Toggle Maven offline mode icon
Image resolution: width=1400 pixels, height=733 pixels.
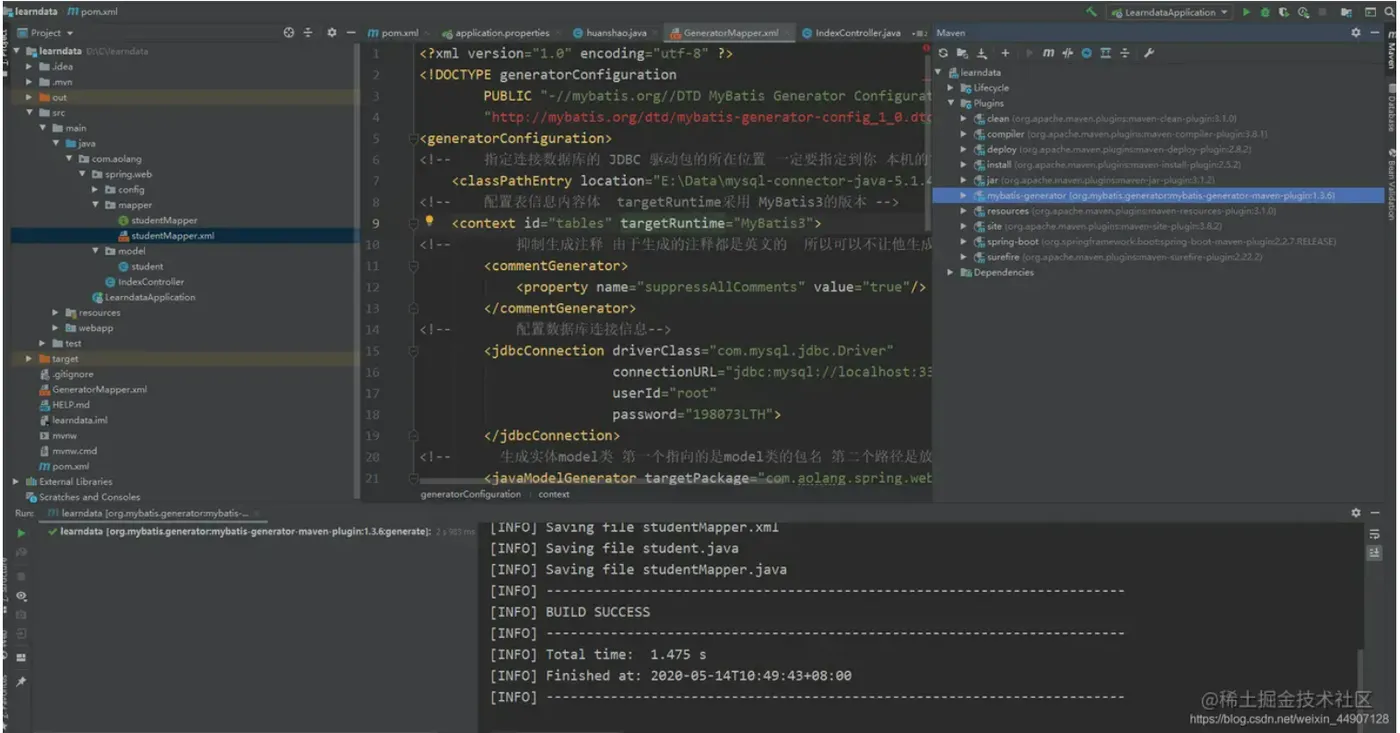coord(1067,53)
